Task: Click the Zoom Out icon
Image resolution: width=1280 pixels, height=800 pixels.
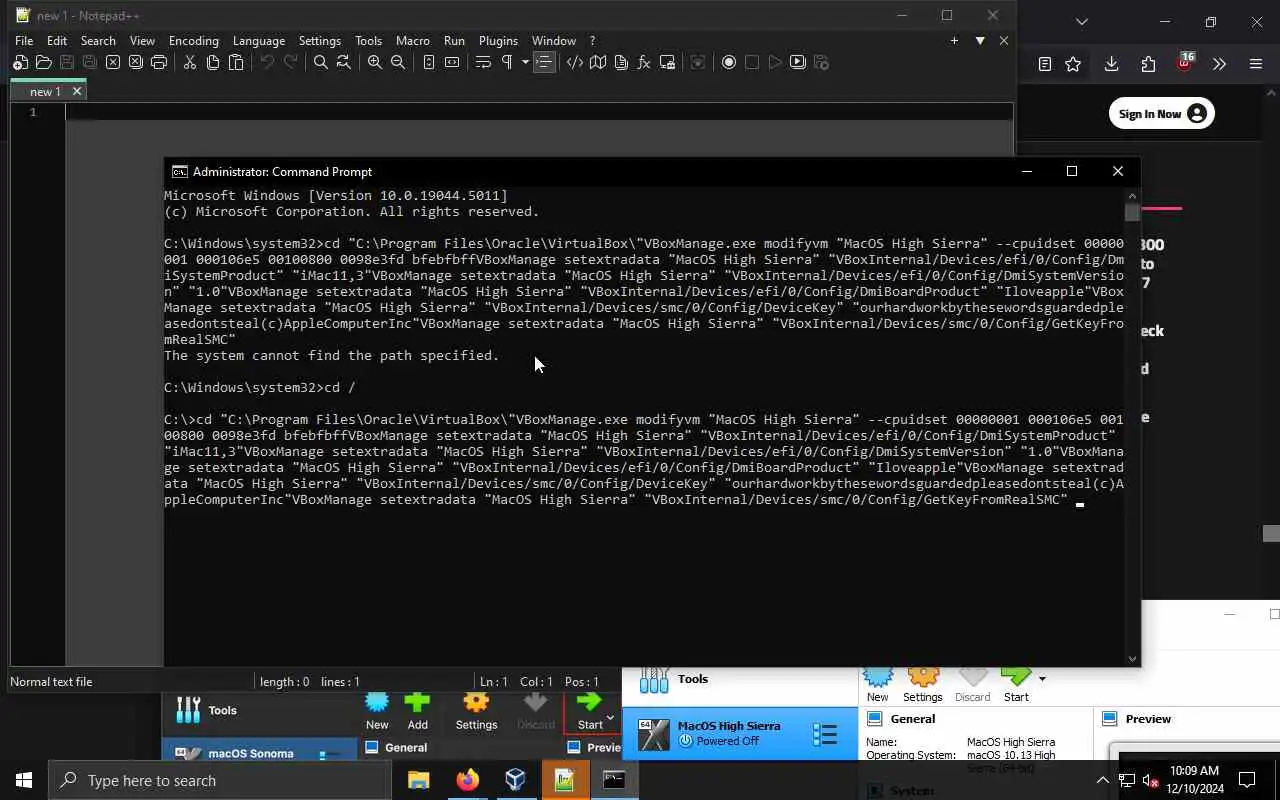Action: pos(398,62)
